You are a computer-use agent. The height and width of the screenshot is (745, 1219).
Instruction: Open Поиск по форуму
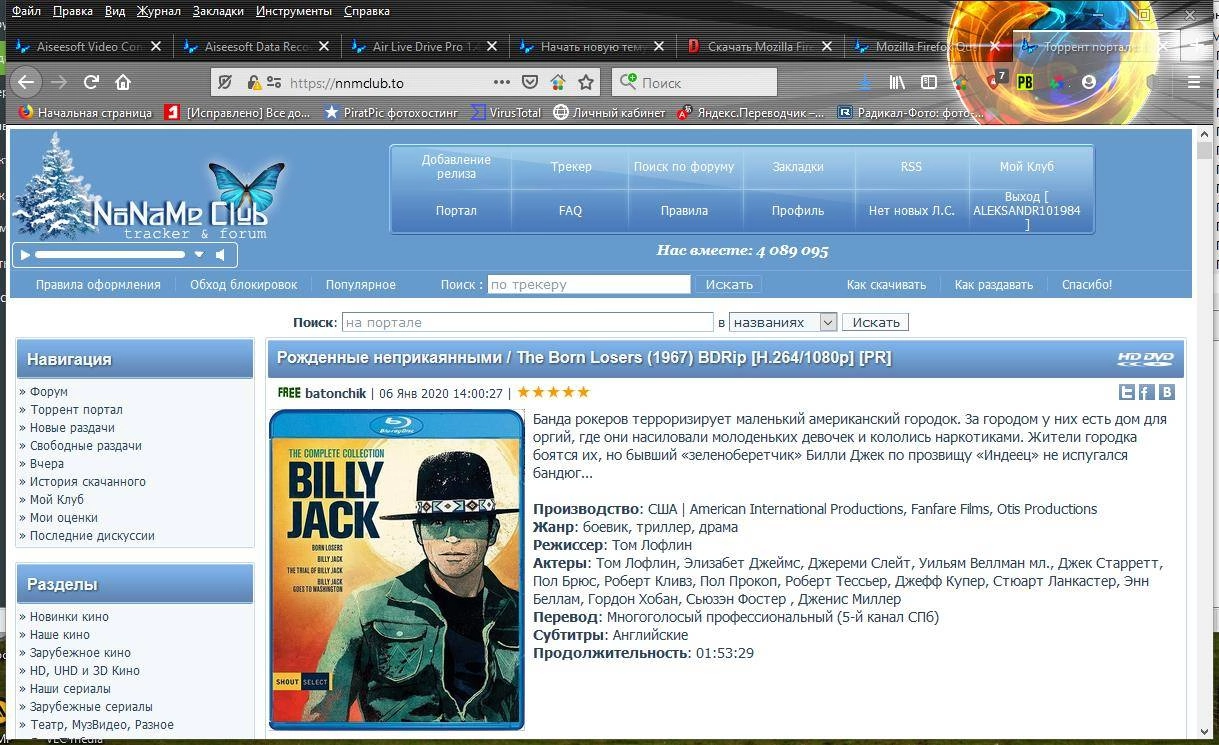684,167
